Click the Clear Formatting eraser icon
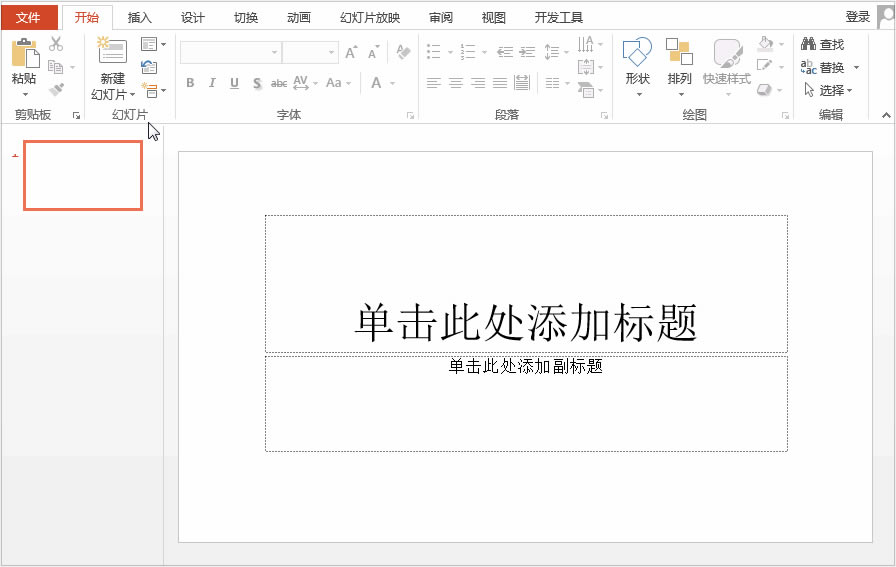This screenshot has width=896, height=567. tap(403, 53)
